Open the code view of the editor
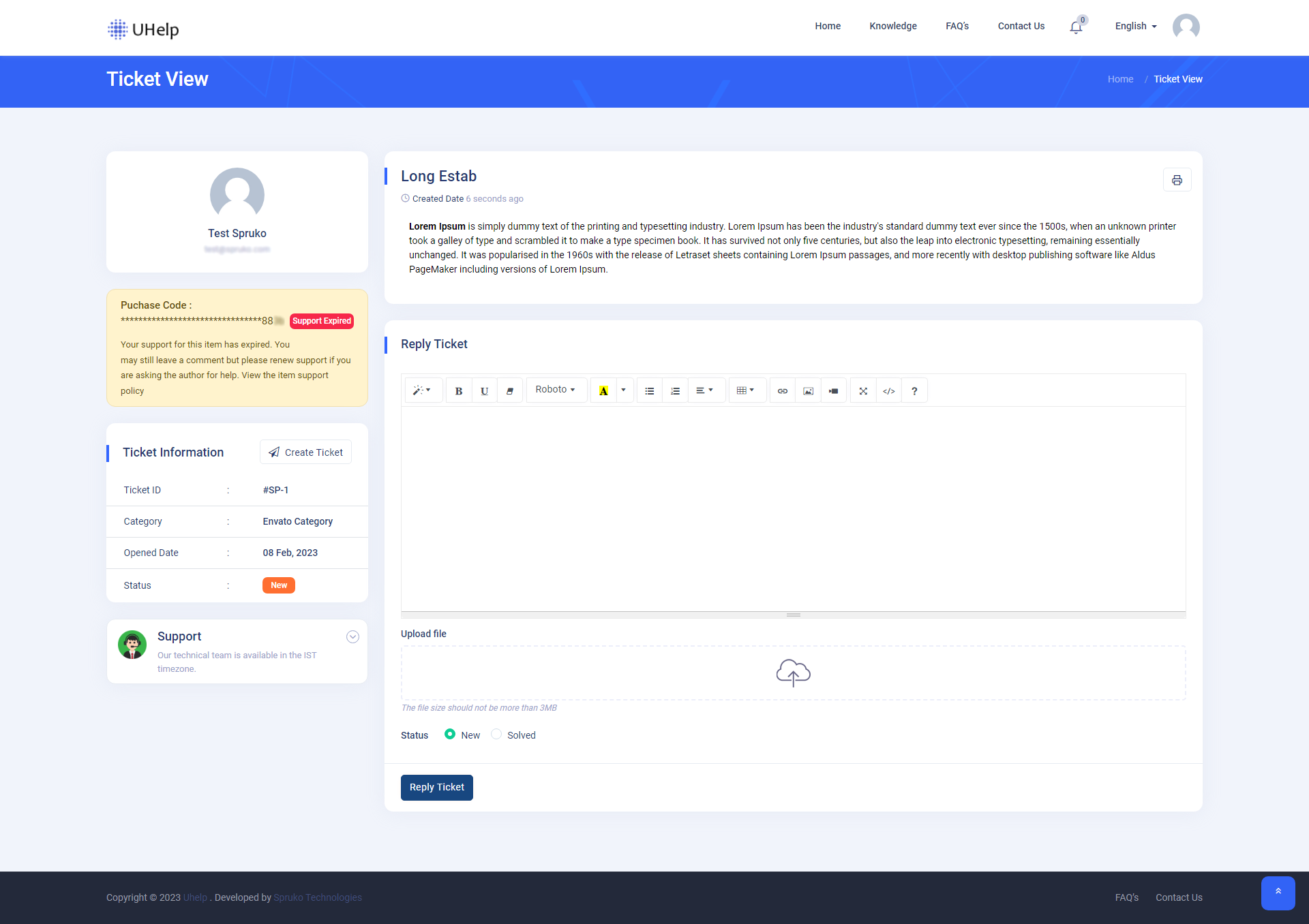This screenshot has width=1309, height=924. tap(888, 390)
